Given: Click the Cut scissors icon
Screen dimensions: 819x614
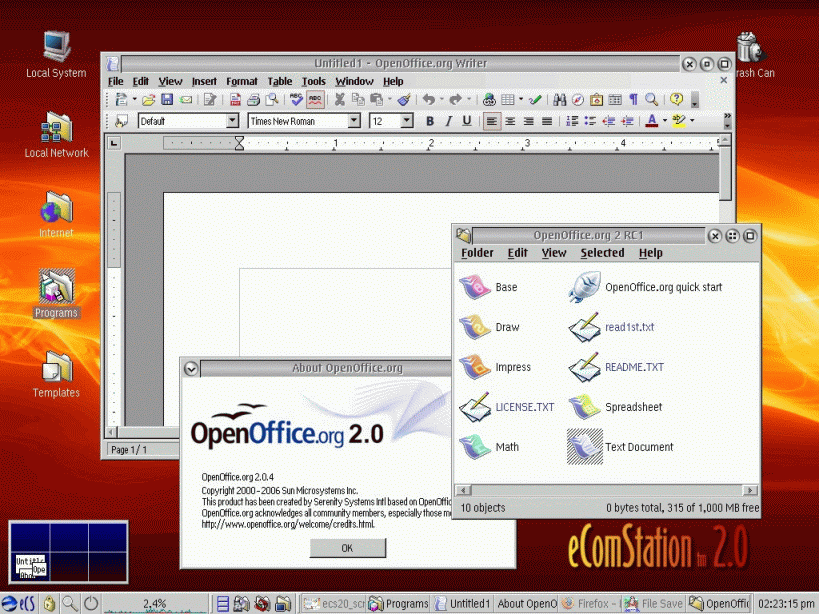Looking at the screenshot, I should tap(340, 99).
